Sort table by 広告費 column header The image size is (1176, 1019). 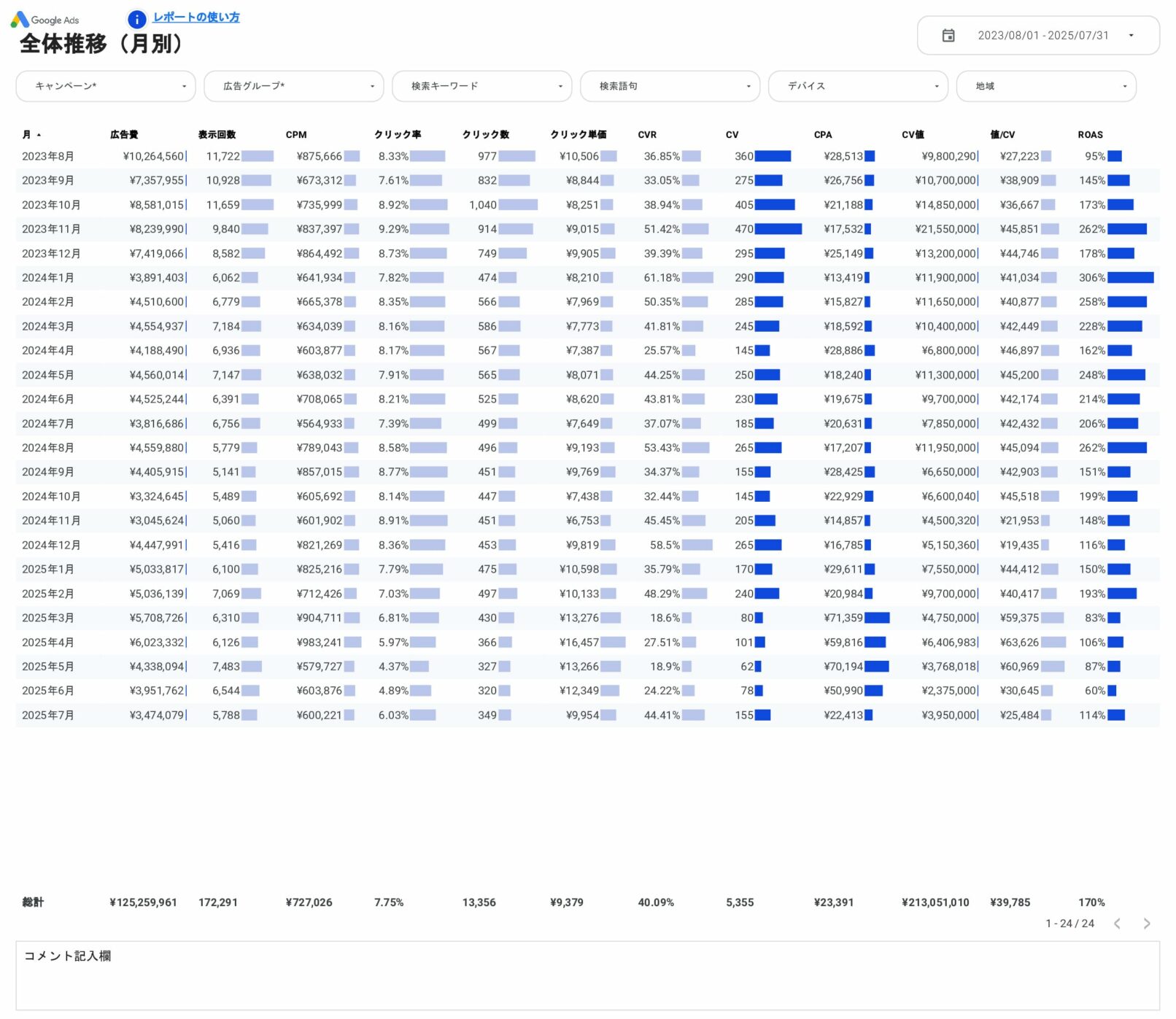point(124,135)
